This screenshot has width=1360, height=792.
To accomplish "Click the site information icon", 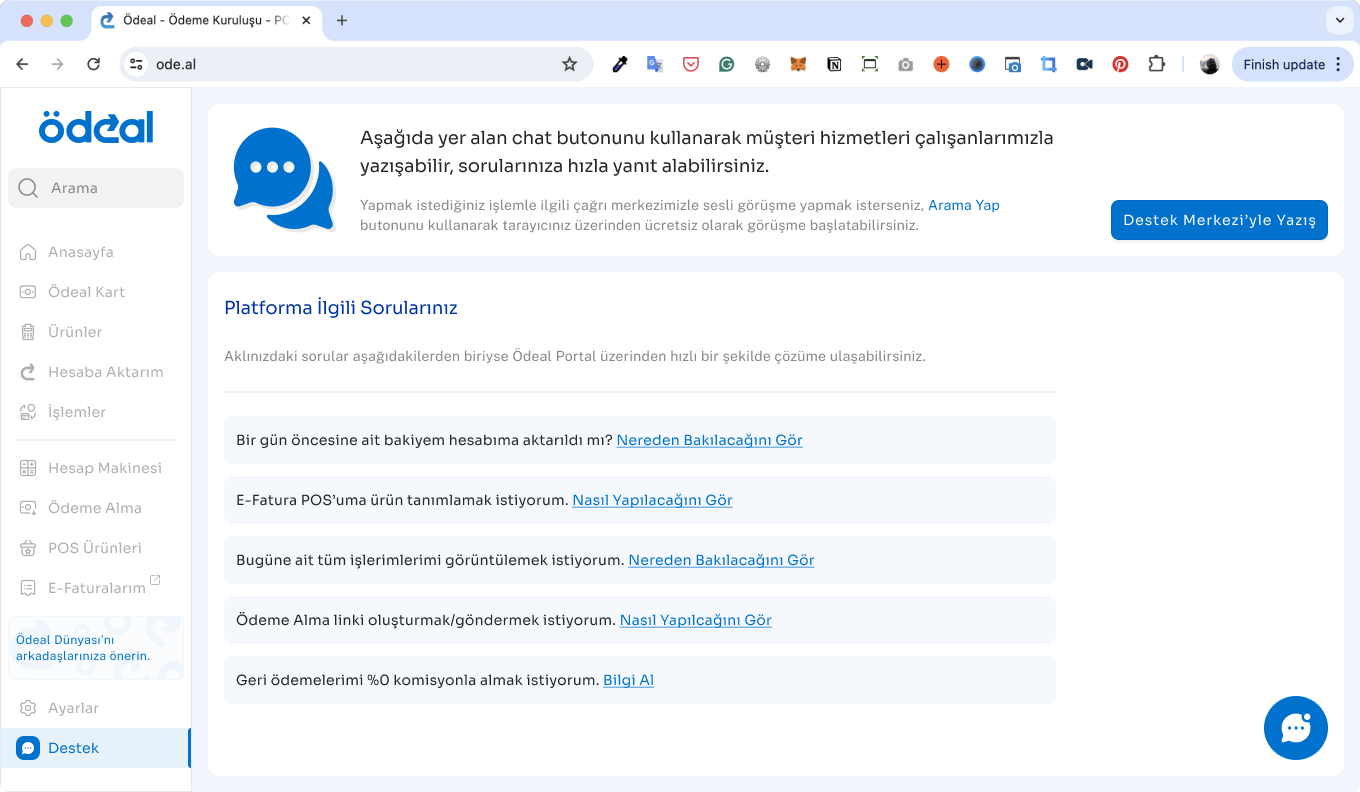I will coord(137,64).
